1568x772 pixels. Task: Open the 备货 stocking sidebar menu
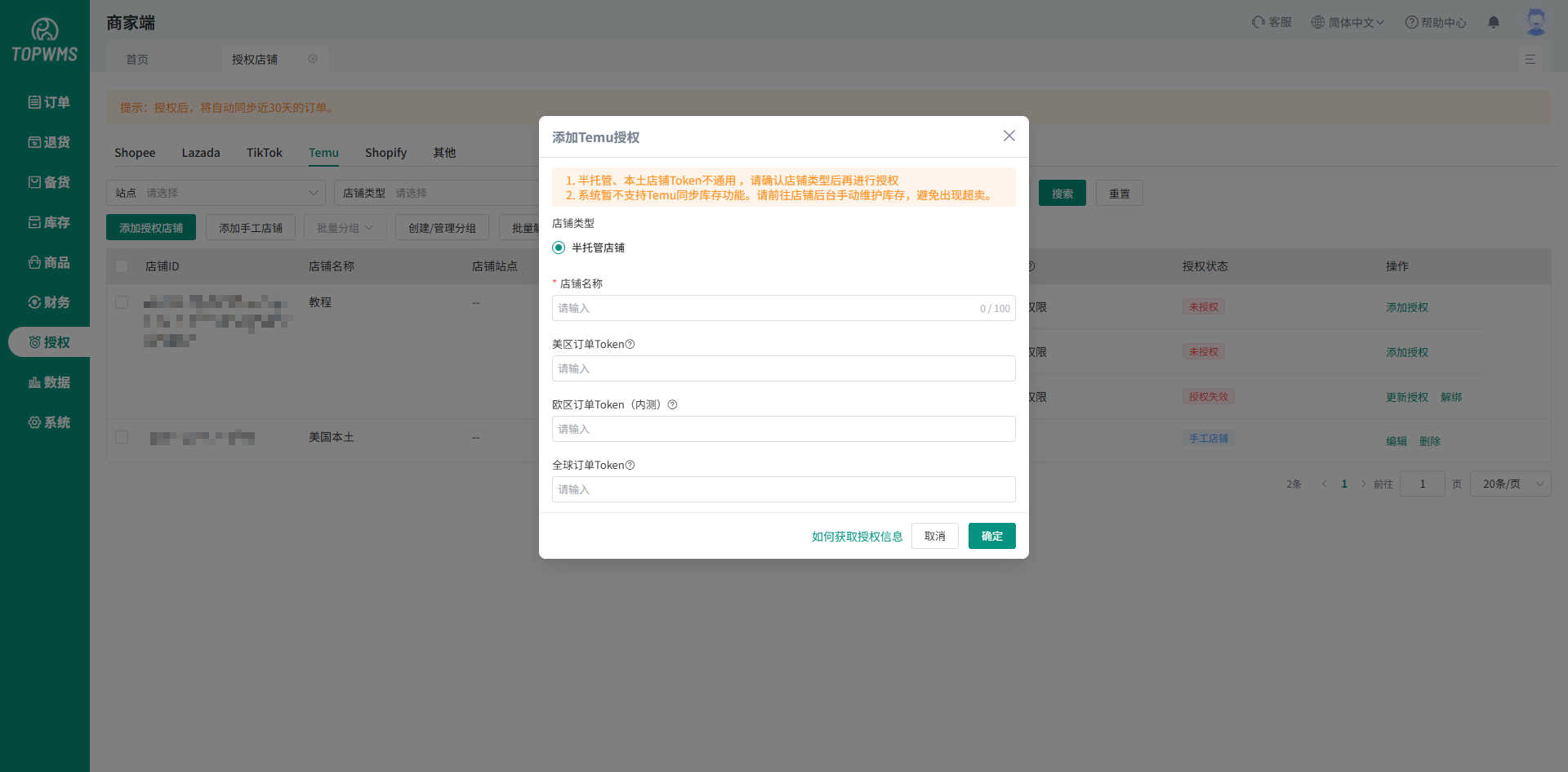pyautogui.click(x=49, y=182)
